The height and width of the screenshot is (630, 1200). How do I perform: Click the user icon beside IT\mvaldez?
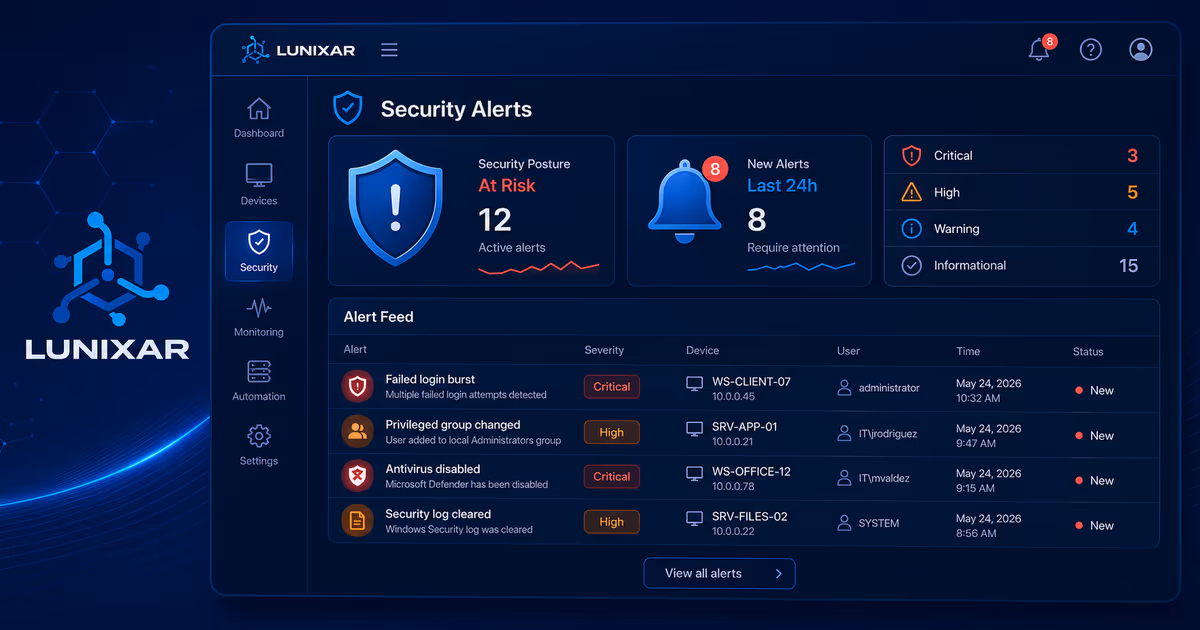click(x=844, y=478)
